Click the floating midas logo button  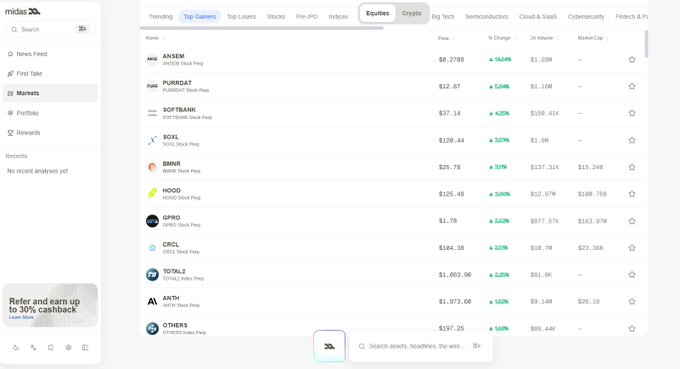[x=330, y=346]
